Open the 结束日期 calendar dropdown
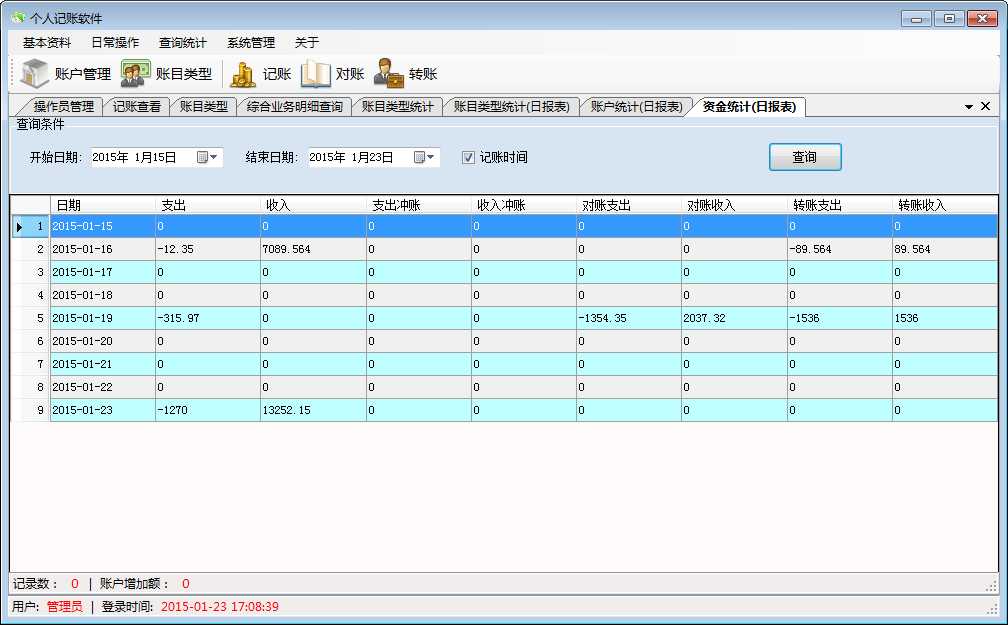 click(x=424, y=158)
